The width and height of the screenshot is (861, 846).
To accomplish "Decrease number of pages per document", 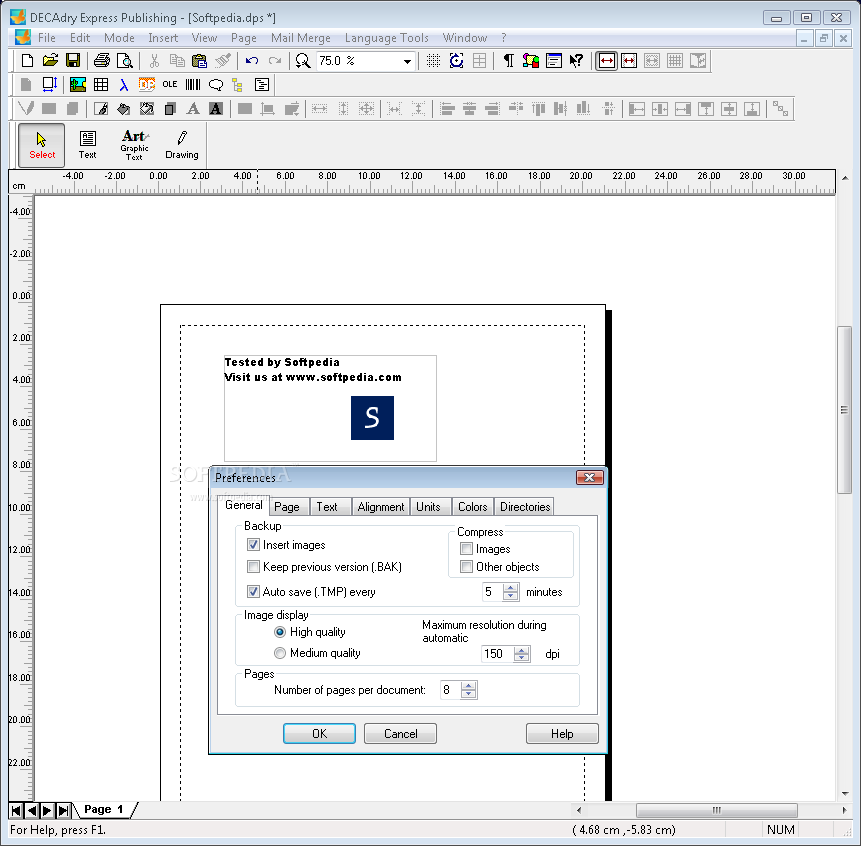I will pos(468,694).
